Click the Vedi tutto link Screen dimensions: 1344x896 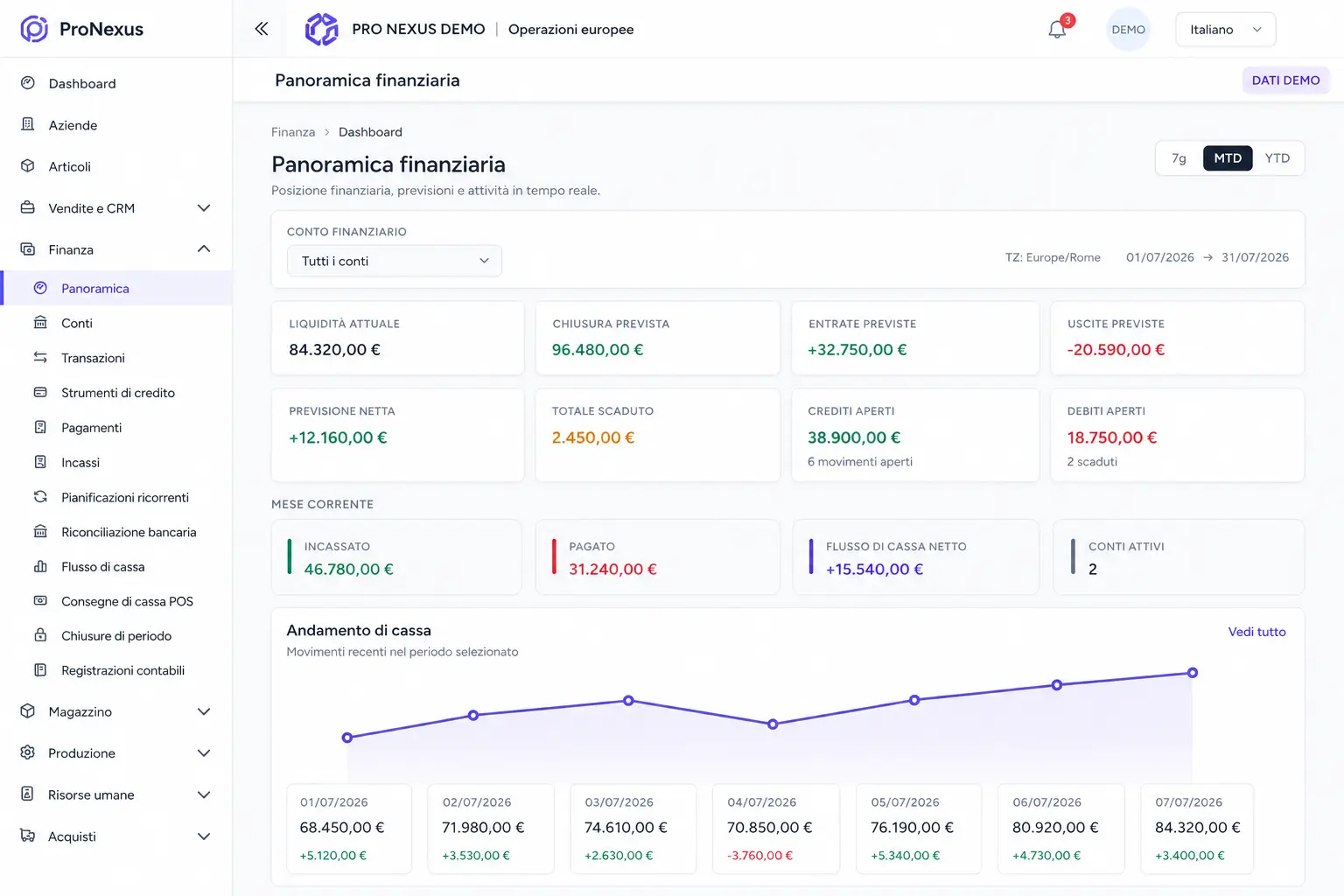[x=1256, y=632]
